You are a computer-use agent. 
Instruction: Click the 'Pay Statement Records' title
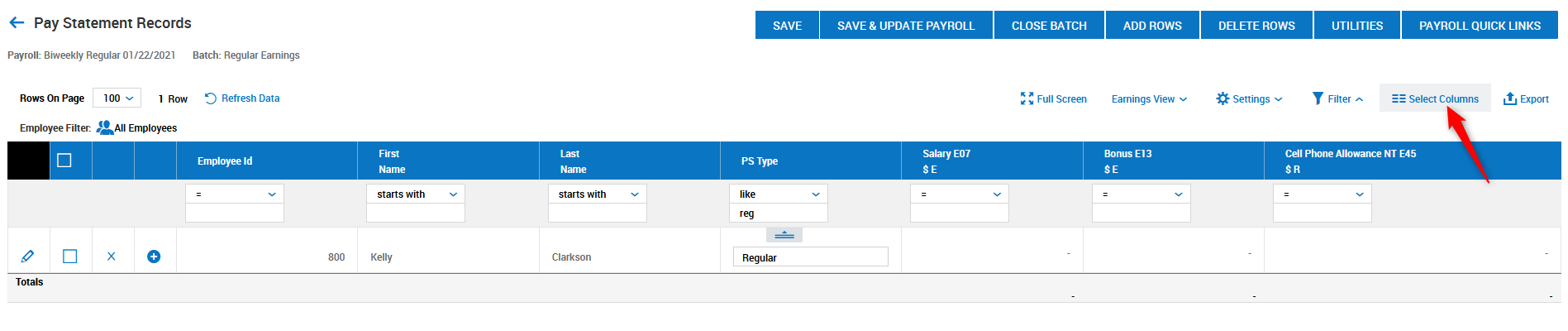112,23
